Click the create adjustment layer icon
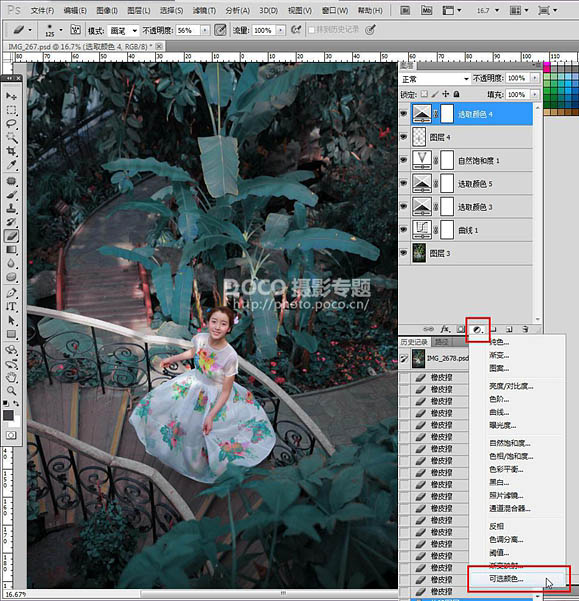Screen dimensions: 579x601 point(477,330)
